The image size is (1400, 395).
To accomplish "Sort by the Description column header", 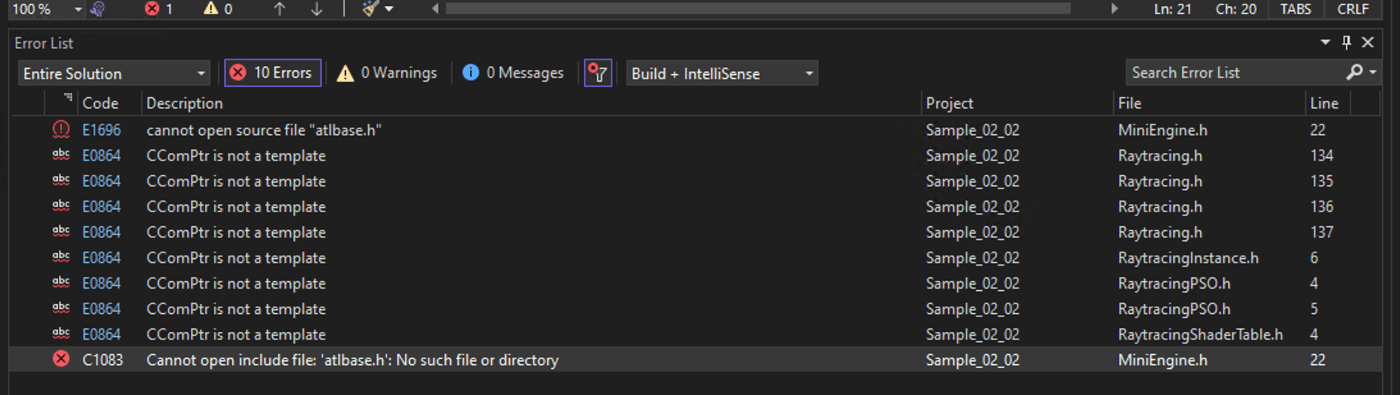I will point(185,103).
